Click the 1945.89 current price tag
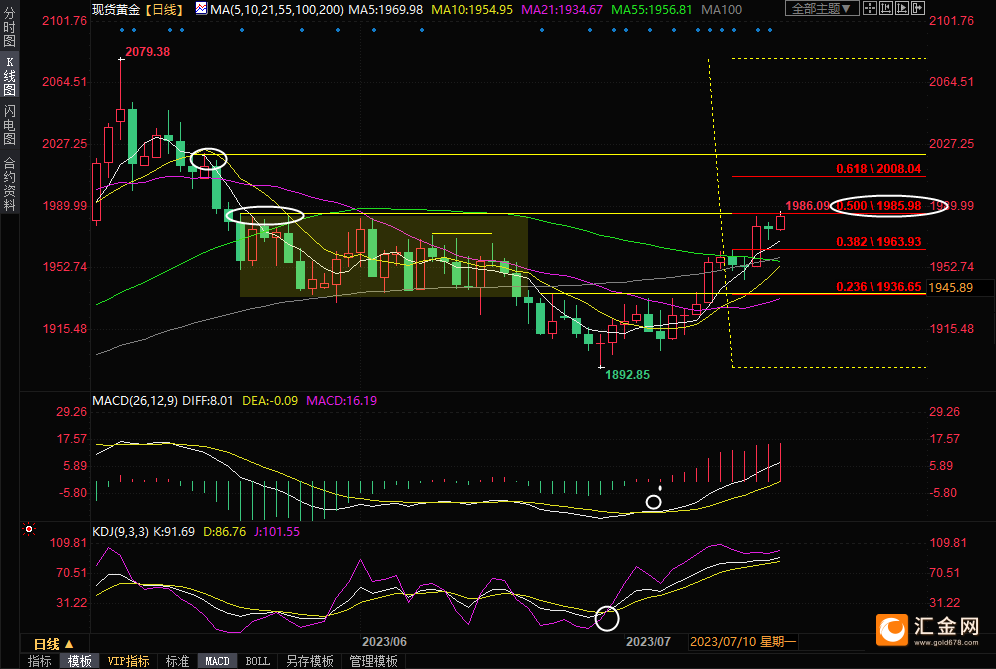Image resolution: width=996 pixels, height=669 pixels. (950, 288)
